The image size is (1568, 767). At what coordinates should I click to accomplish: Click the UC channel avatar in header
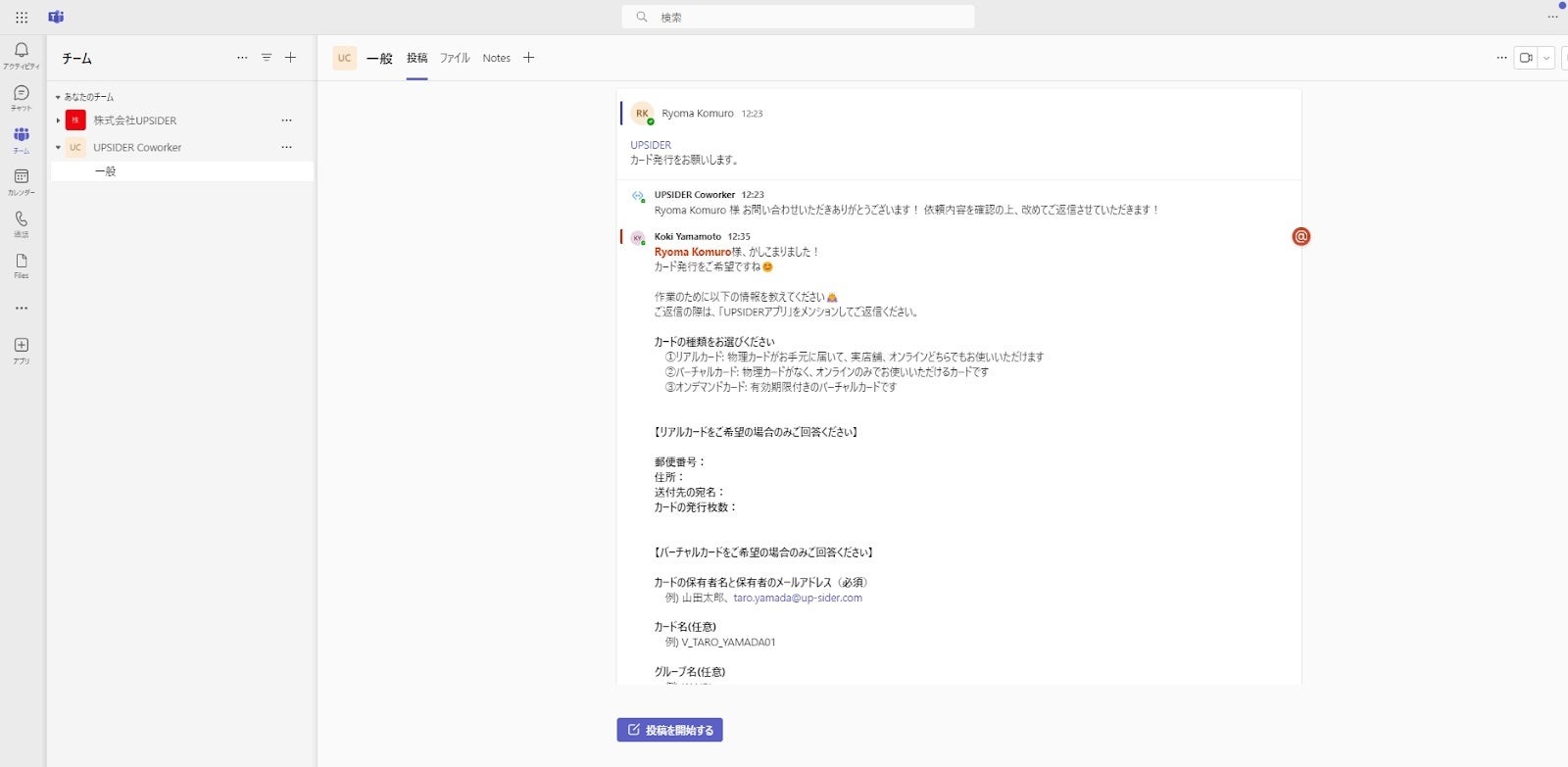pos(344,58)
